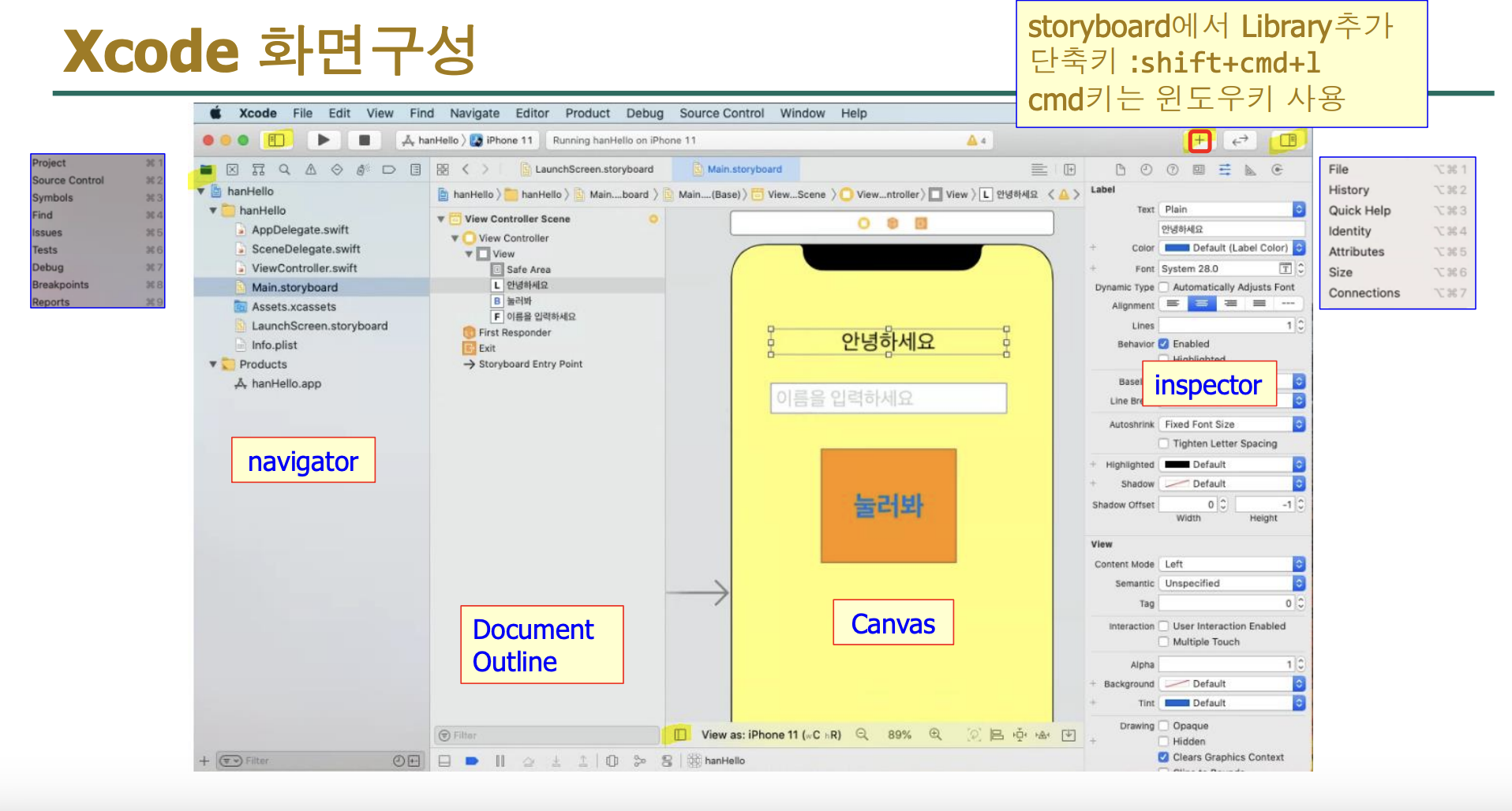Collapse the Products folder triangle
This screenshot has height=811, width=1512.
point(213,364)
